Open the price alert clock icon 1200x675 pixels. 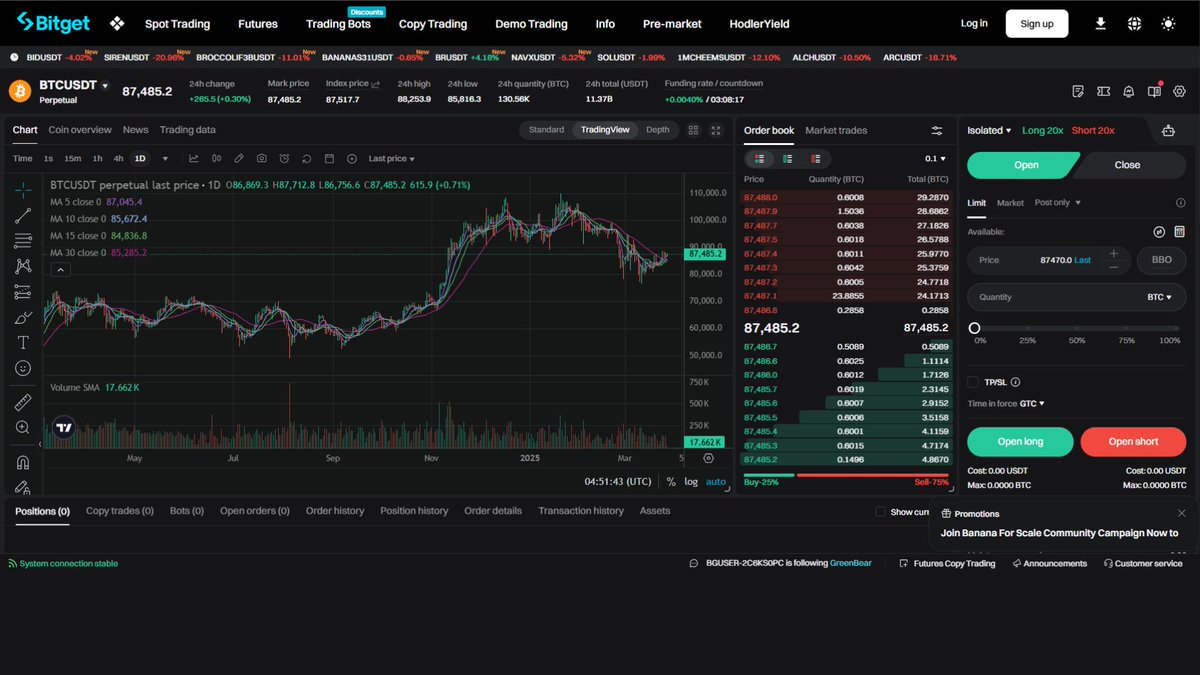(284, 158)
